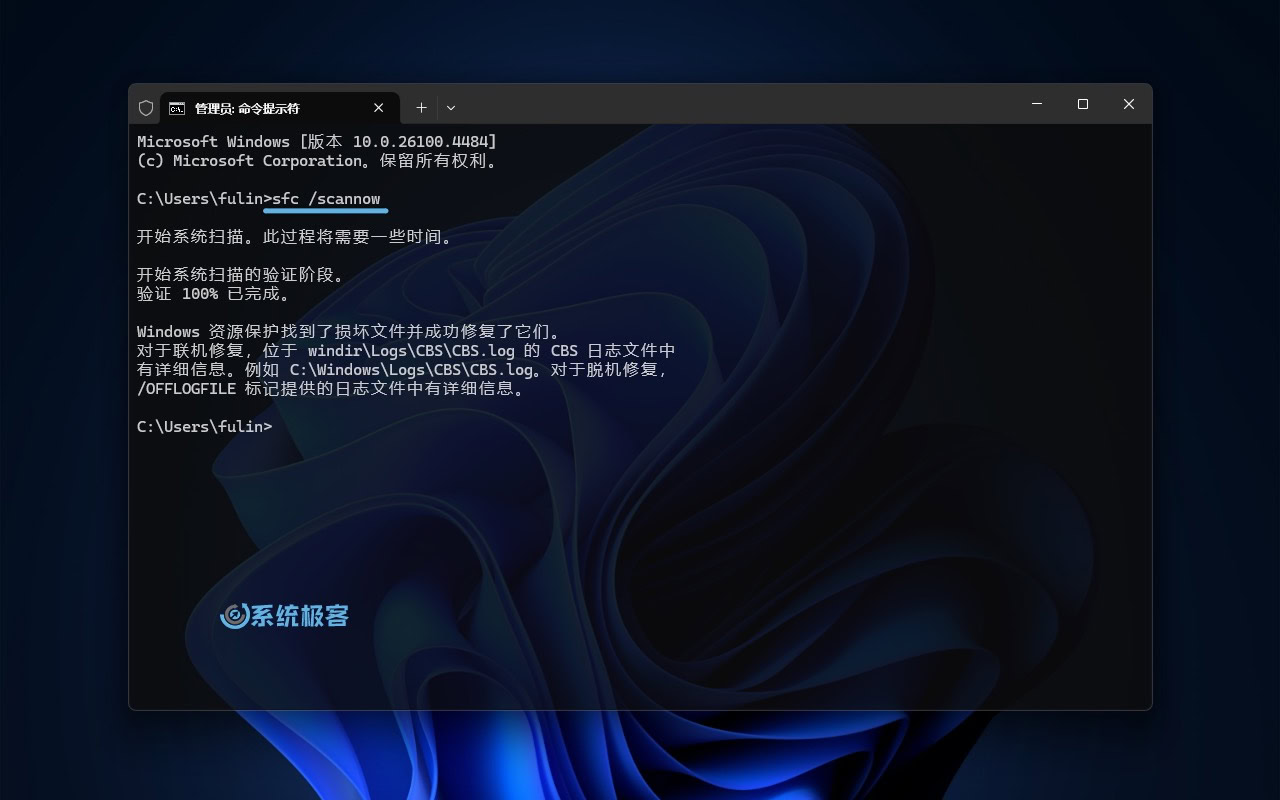Click the line "开始系统扫描。此过程将需要一些时间。"
The image size is (1280, 800).
(x=296, y=237)
